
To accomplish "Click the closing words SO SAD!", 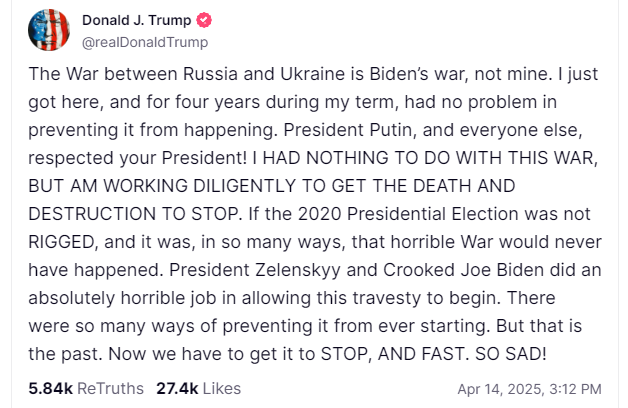I will click(x=511, y=354).
